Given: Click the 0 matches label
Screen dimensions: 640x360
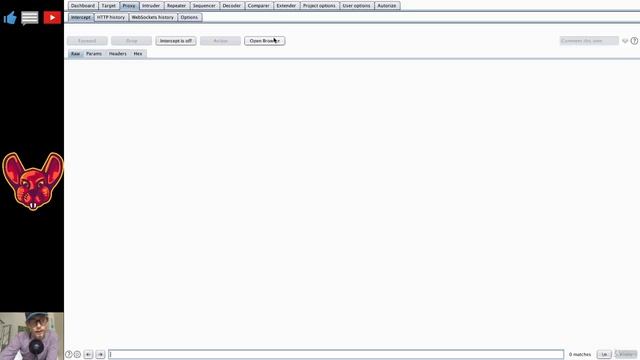Looking at the screenshot, I should pos(580,354).
